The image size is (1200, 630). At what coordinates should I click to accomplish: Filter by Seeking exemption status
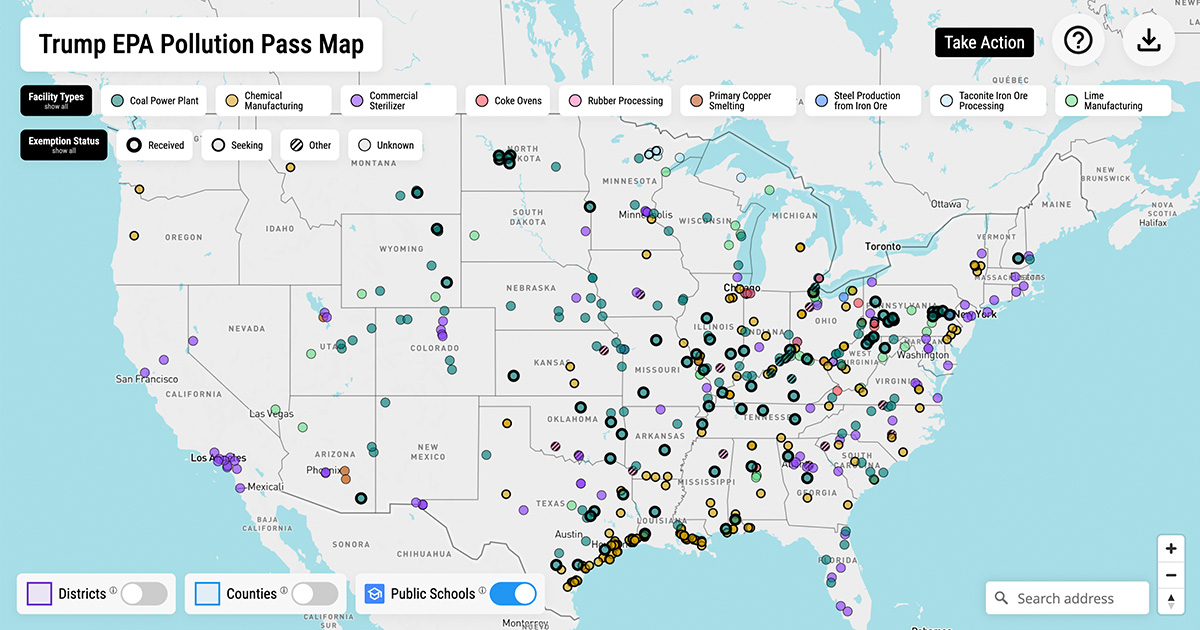(237, 145)
